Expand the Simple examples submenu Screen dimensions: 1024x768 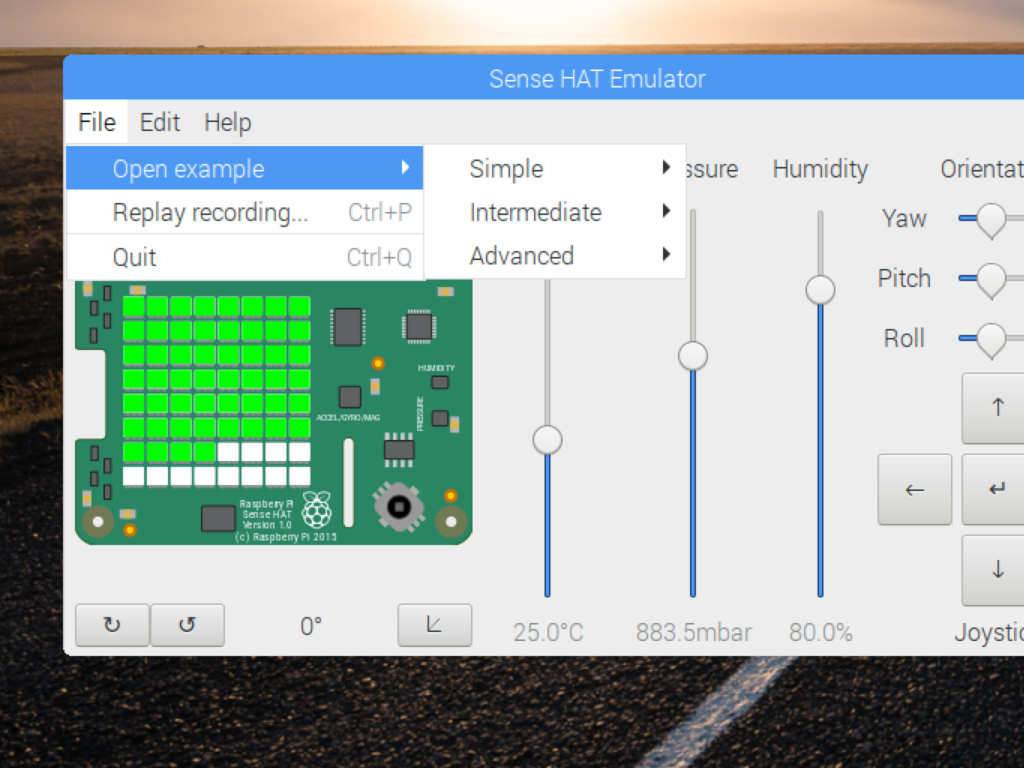(555, 168)
